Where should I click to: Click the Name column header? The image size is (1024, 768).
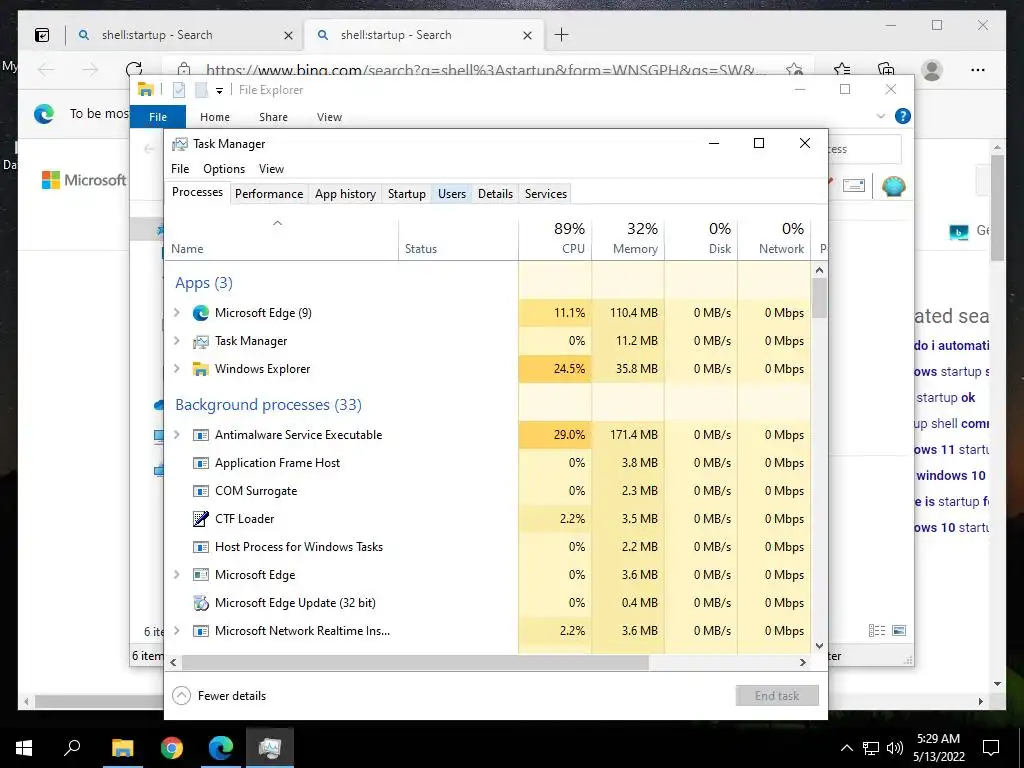click(x=281, y=239)
